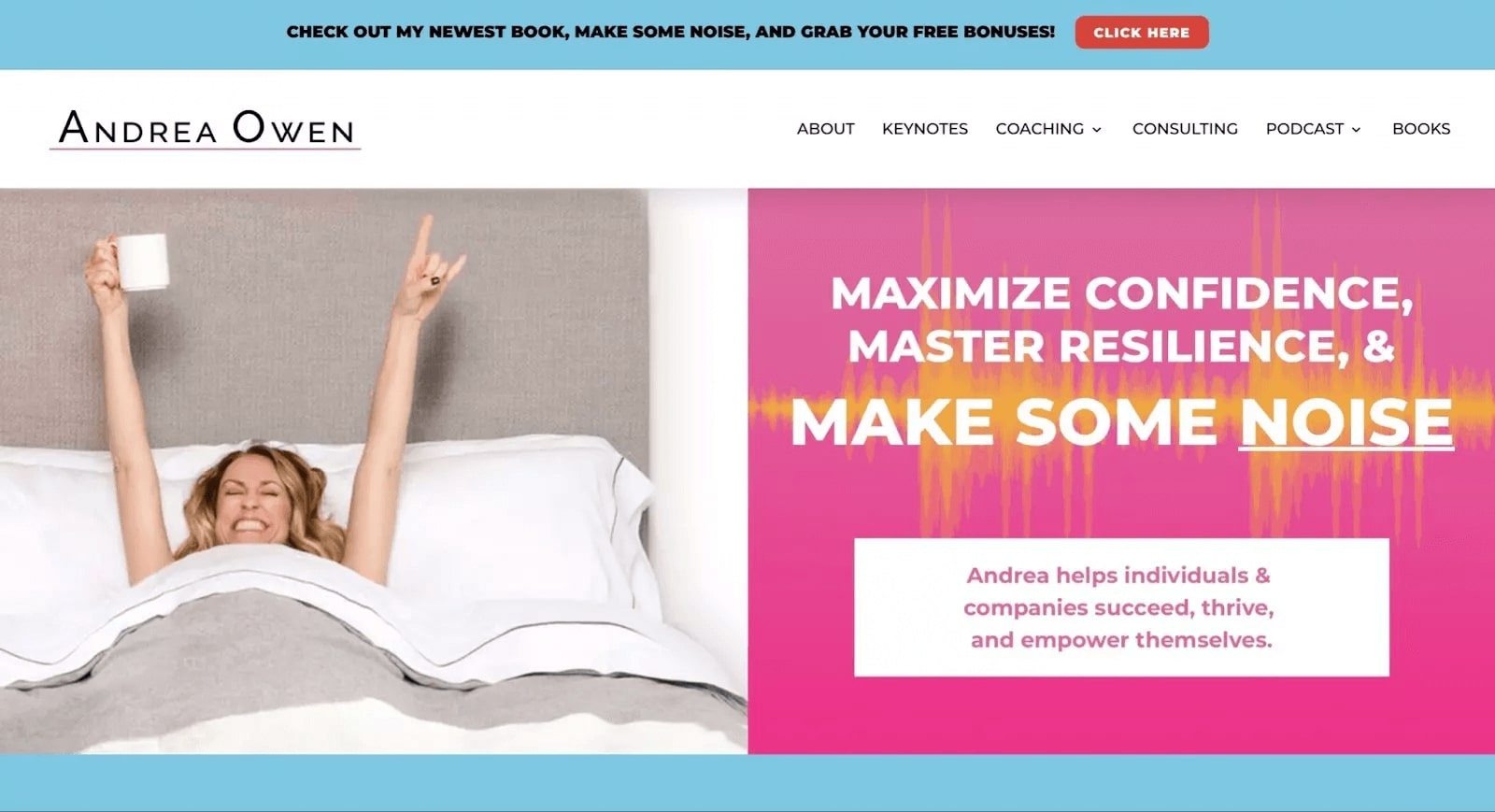Select PODCAST in the navigation bar

tap(1304, 129)
